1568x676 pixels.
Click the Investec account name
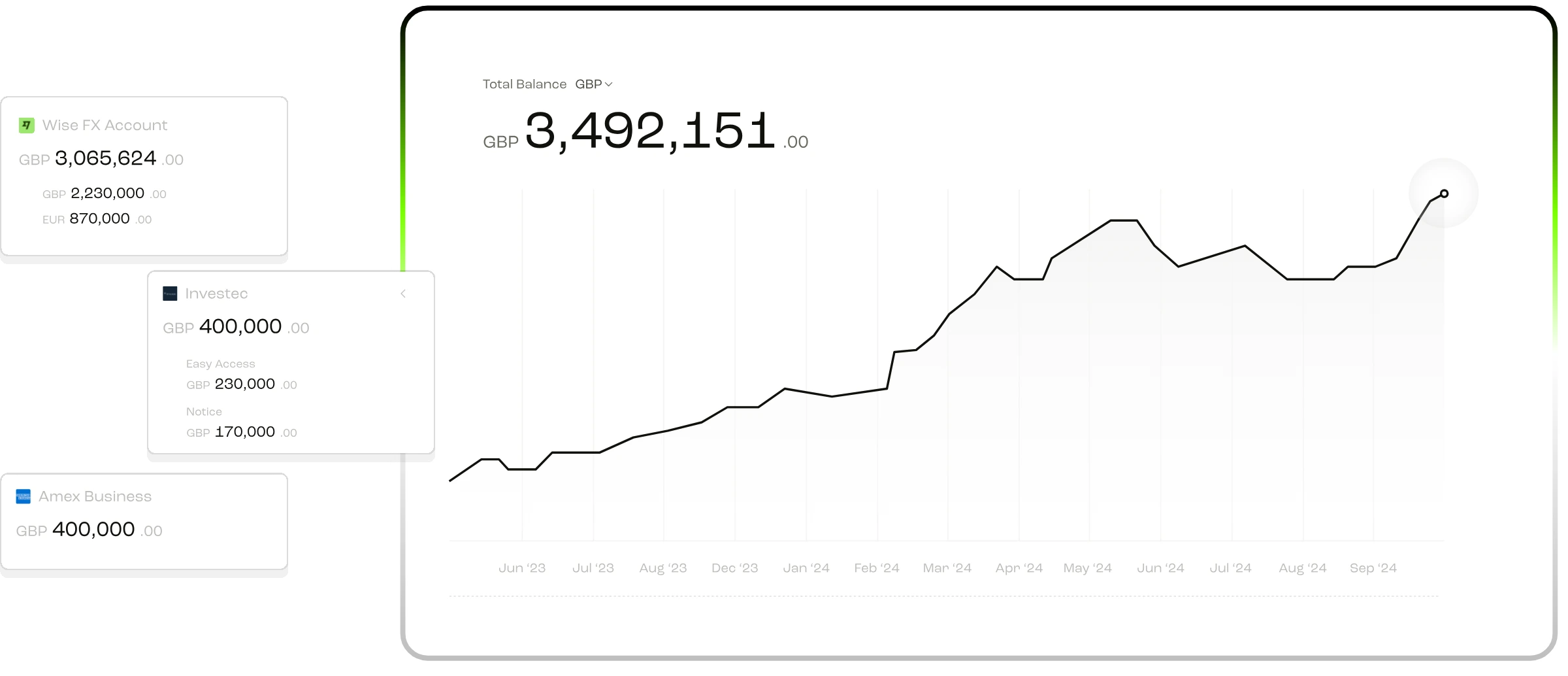[x=216, y=294]
